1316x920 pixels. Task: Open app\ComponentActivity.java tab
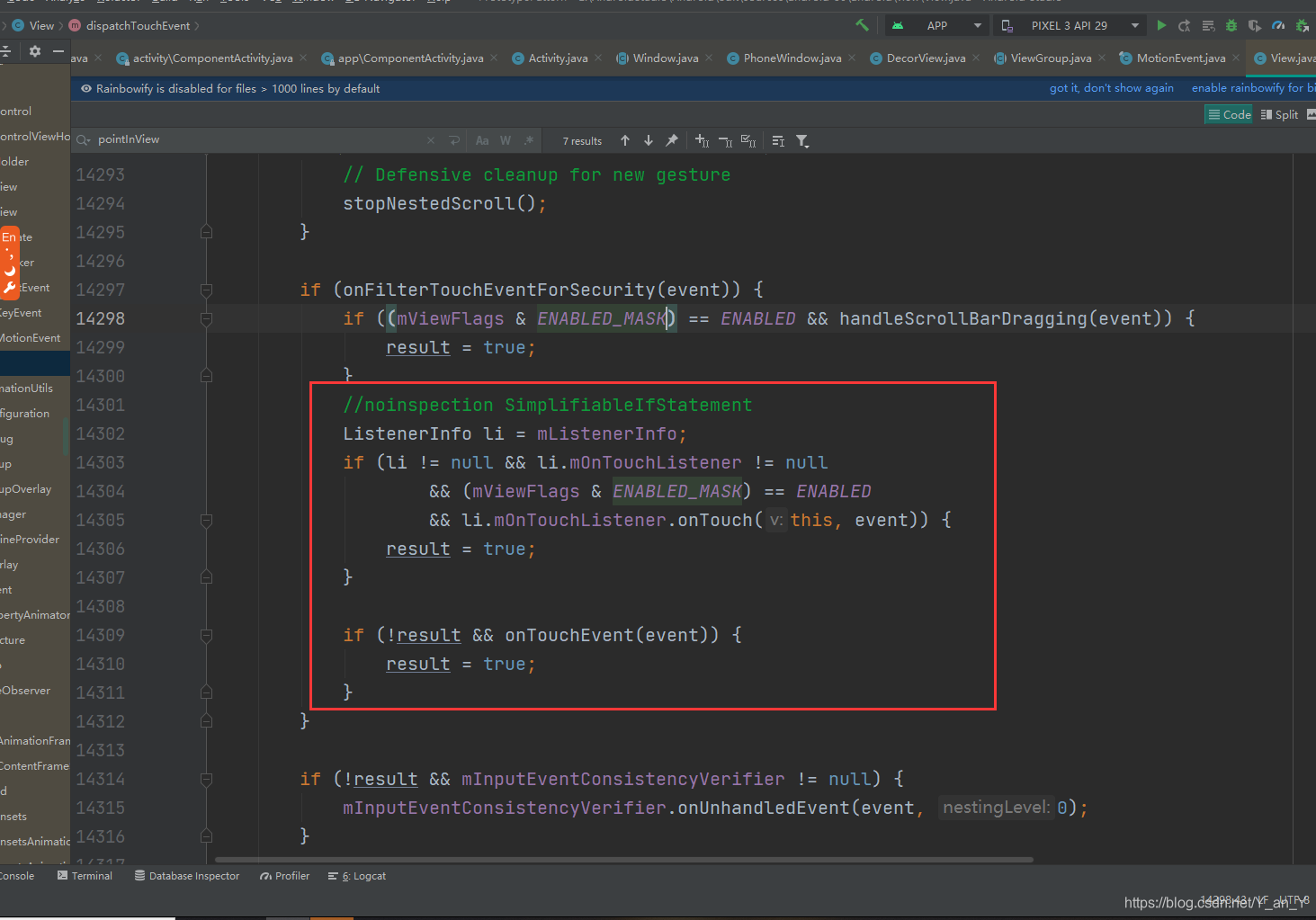(x=410, y=58)
